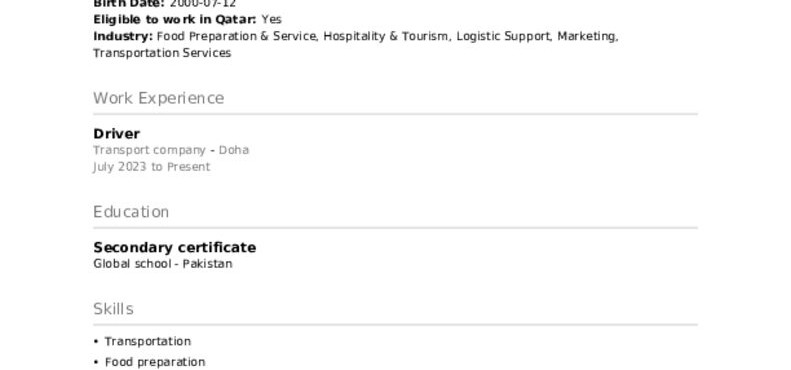The image size is (791, 370).
Task: Click the Marketing industry text
Action: tap(587, 36)
